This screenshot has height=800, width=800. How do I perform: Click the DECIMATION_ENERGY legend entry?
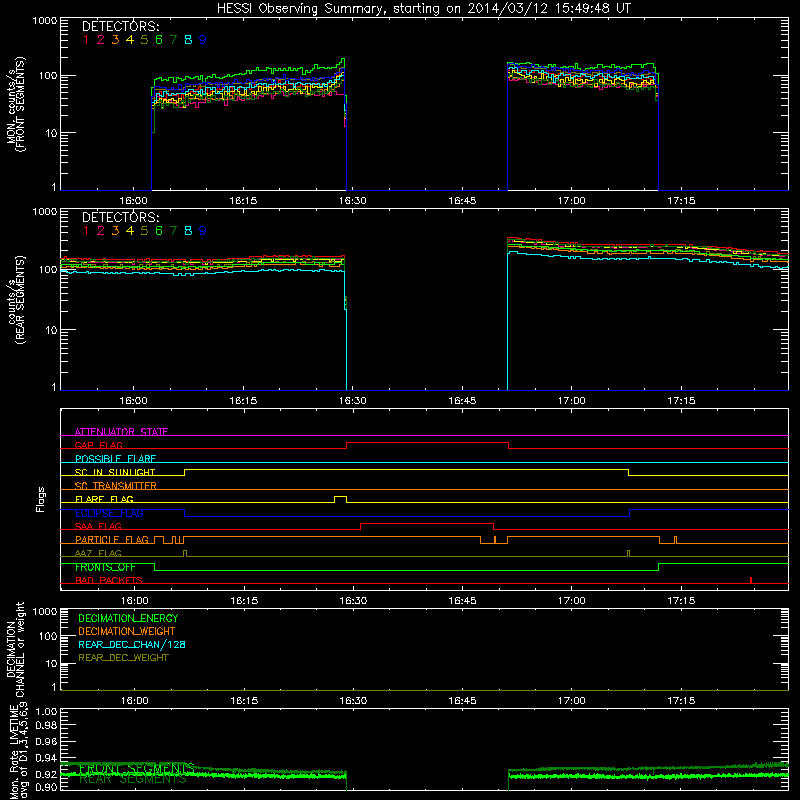coord(128,618)
